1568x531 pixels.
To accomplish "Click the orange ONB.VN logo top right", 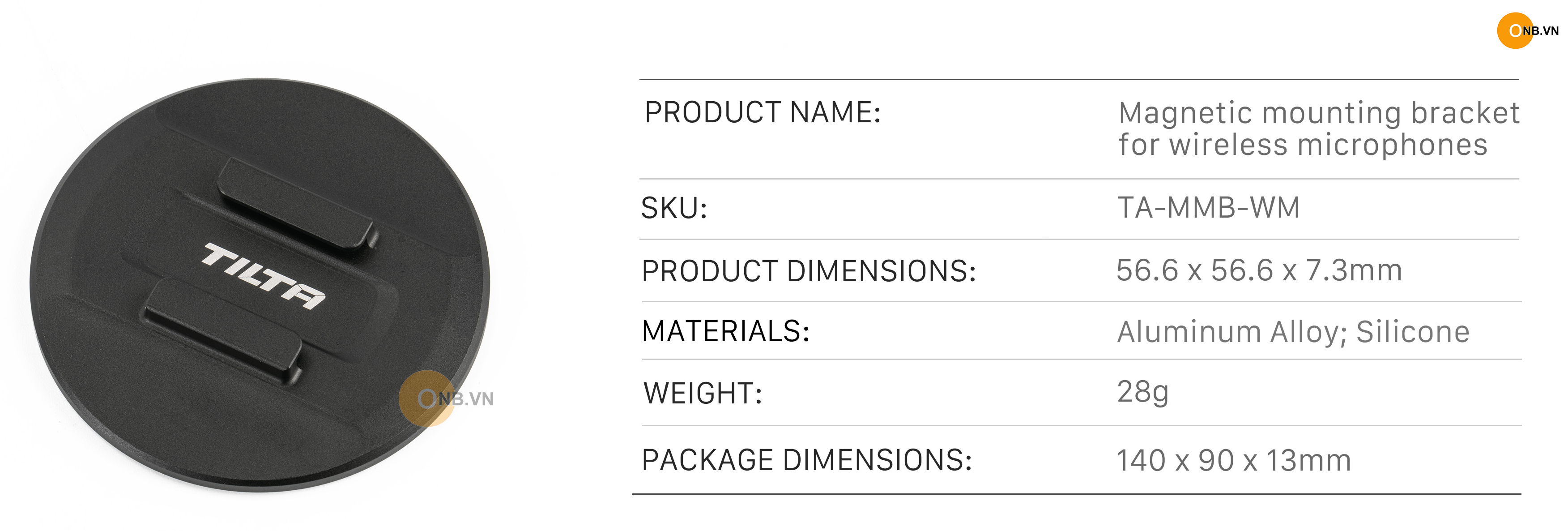I will 1528,30.
